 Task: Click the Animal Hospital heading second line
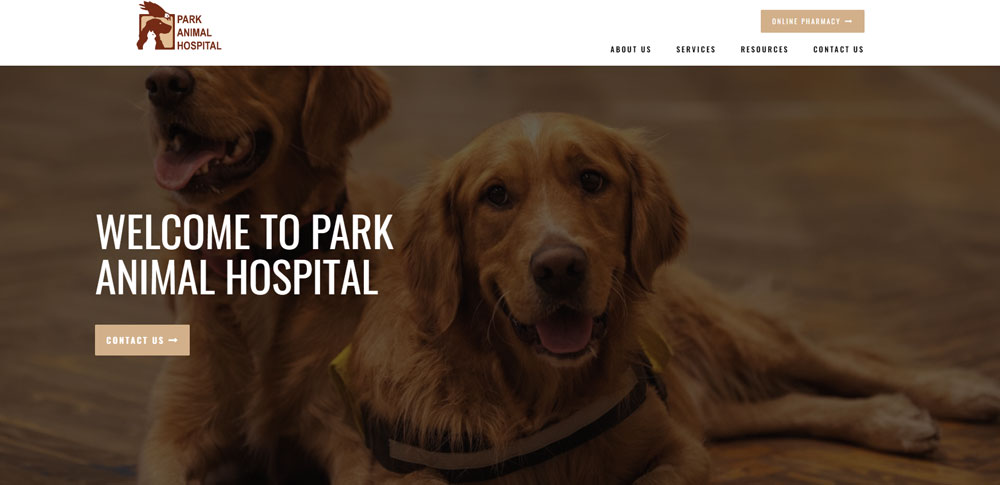[237, 277]
